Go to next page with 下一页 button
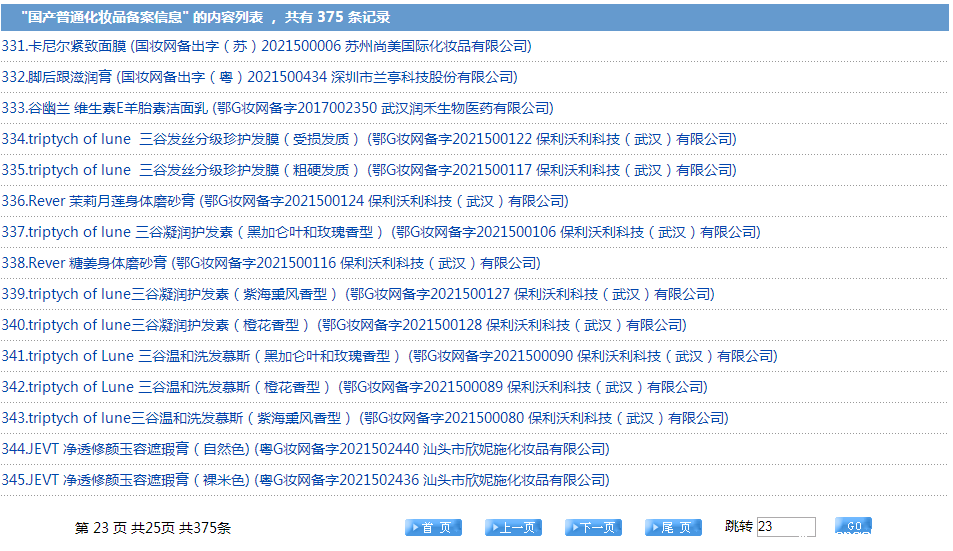Image resolution: width=953 pixels, height=551 pixels. [x=593, y=527]
